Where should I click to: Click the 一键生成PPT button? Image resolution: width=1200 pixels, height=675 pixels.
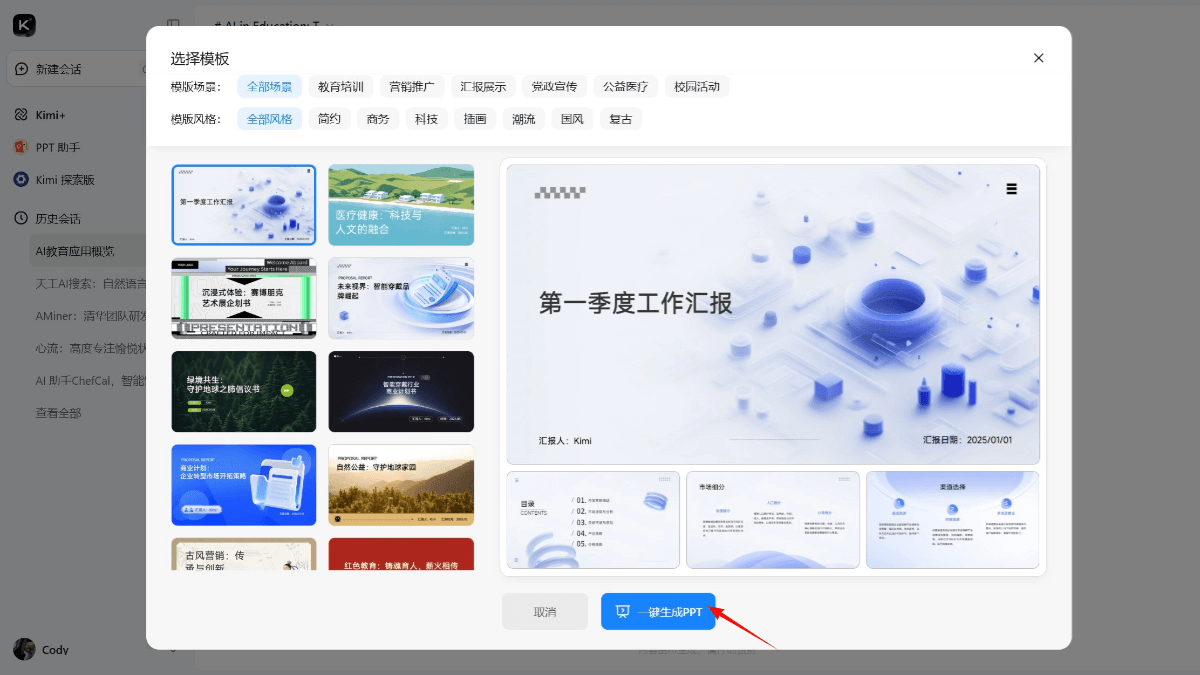(x=658, y=611)
